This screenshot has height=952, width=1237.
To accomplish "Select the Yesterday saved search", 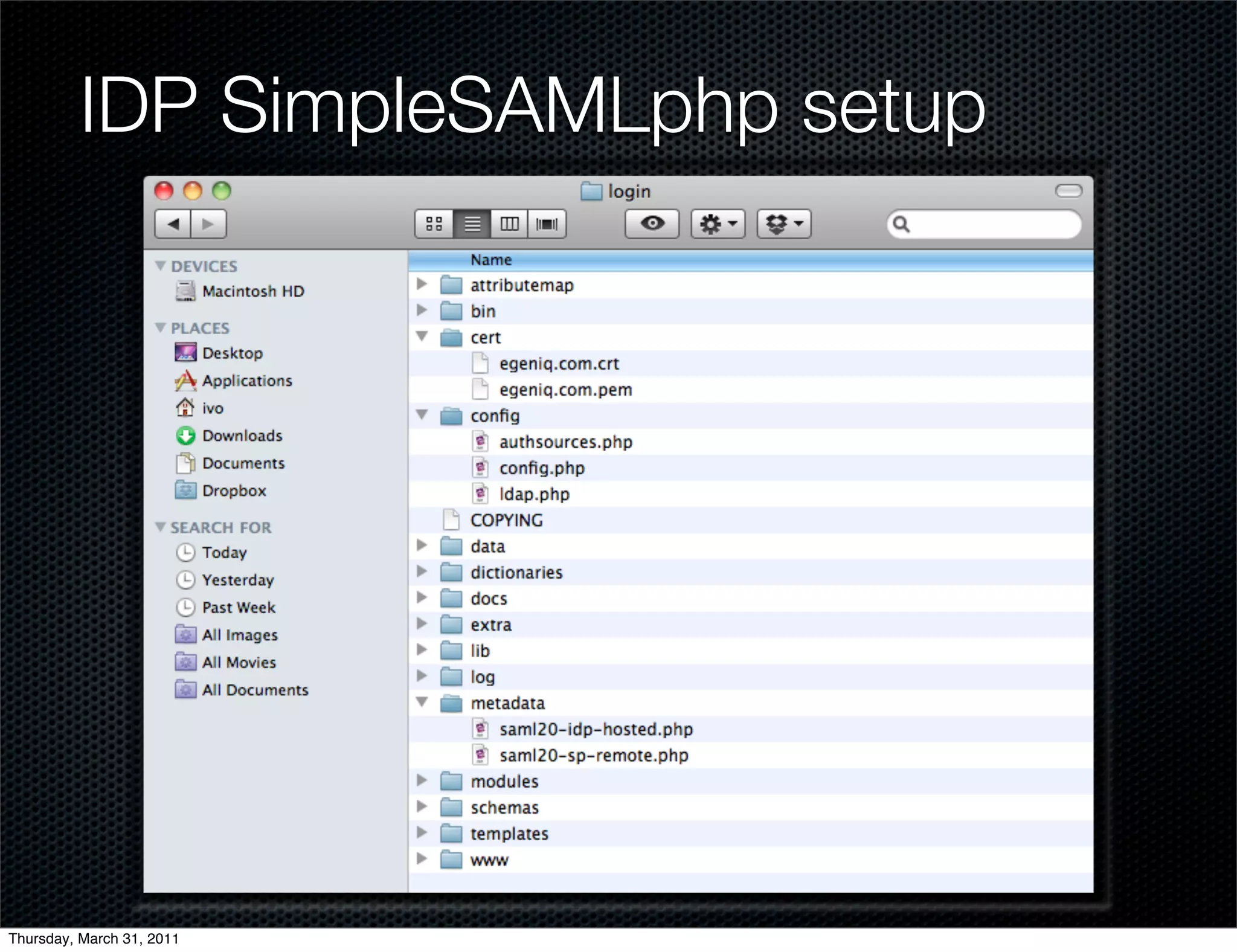I will 225,580.
